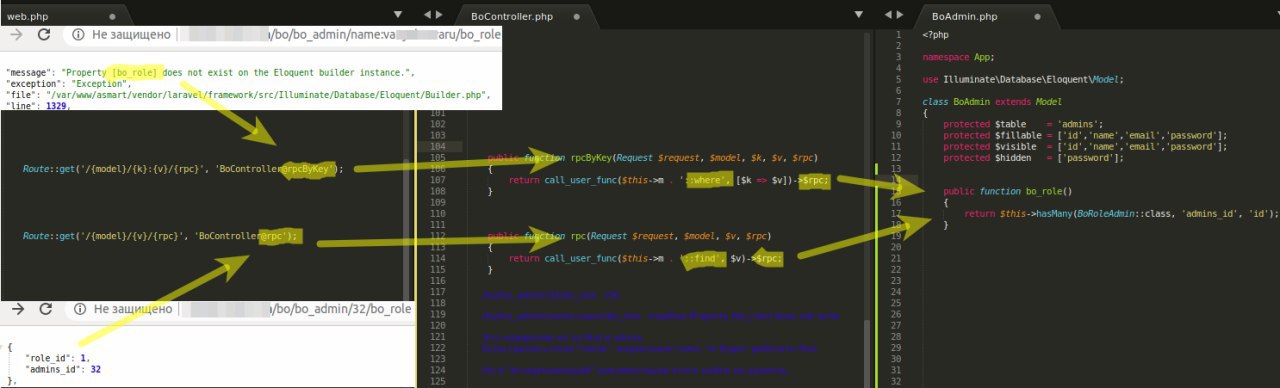Click the forward arrow in the top browser
The height and width of the screenshot is (388, 1280).
[17, 34]
